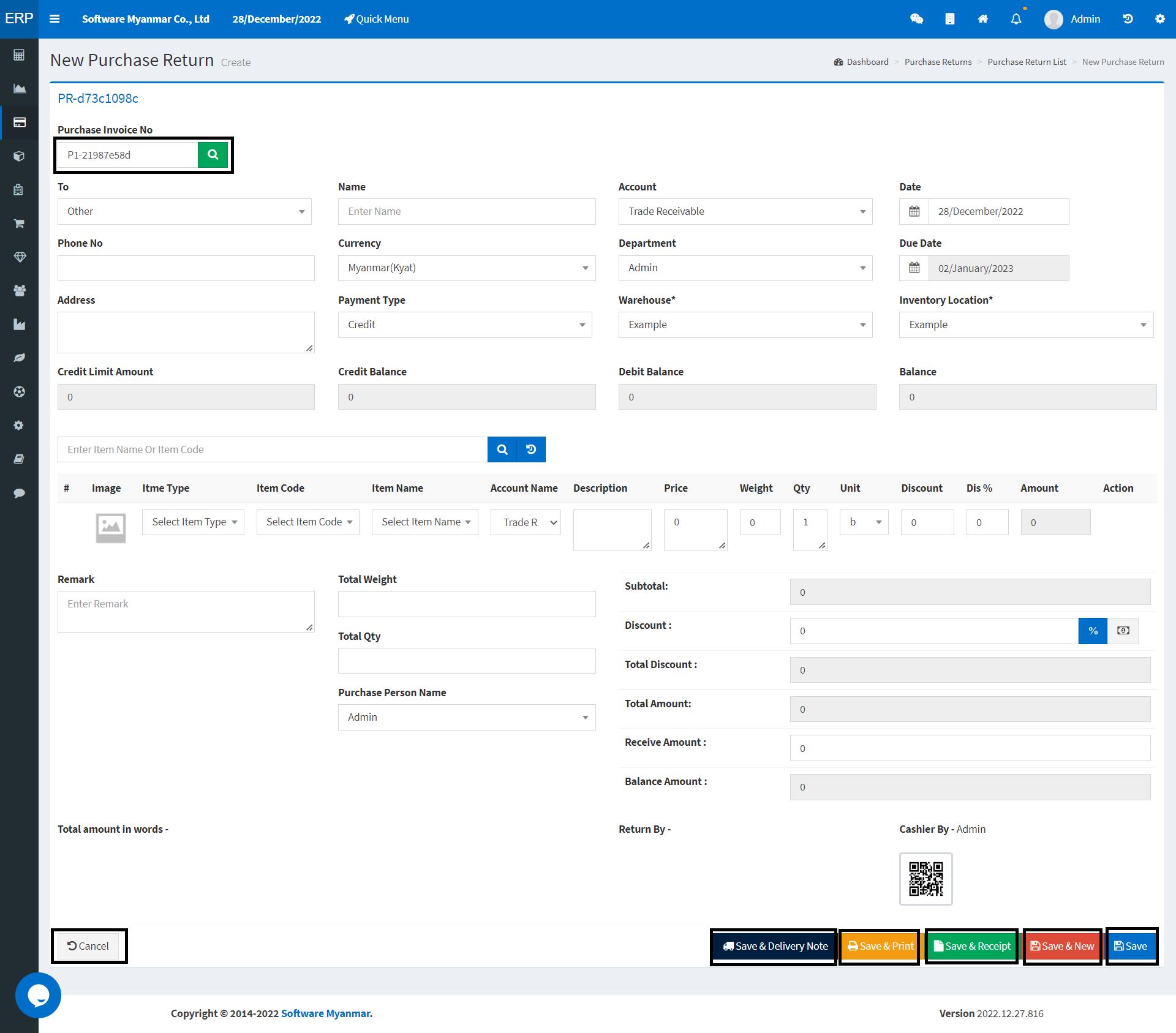Click the history icon beside Admin

tap(1128, 19)
